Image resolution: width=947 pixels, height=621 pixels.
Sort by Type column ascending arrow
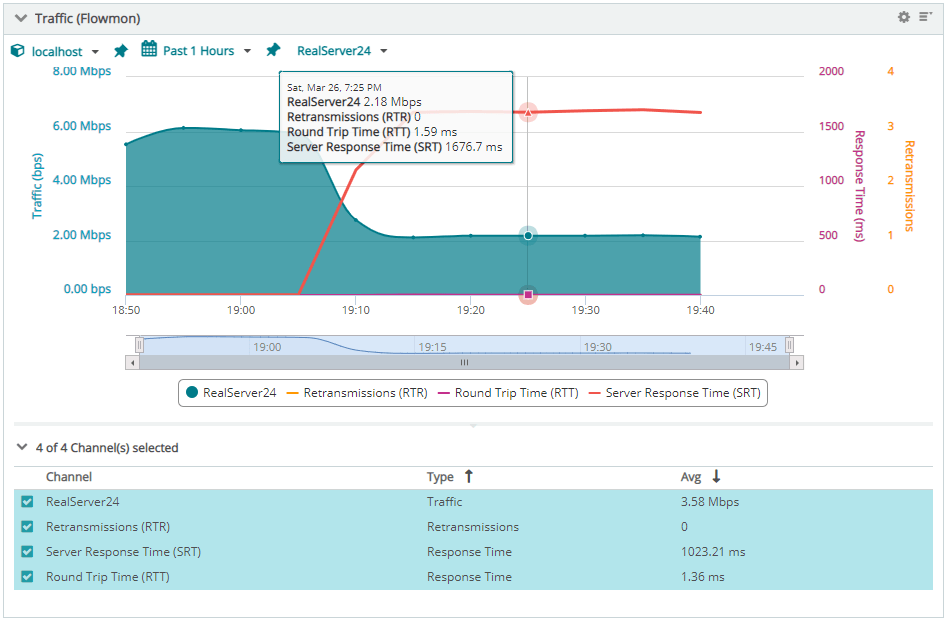[468, 477]
